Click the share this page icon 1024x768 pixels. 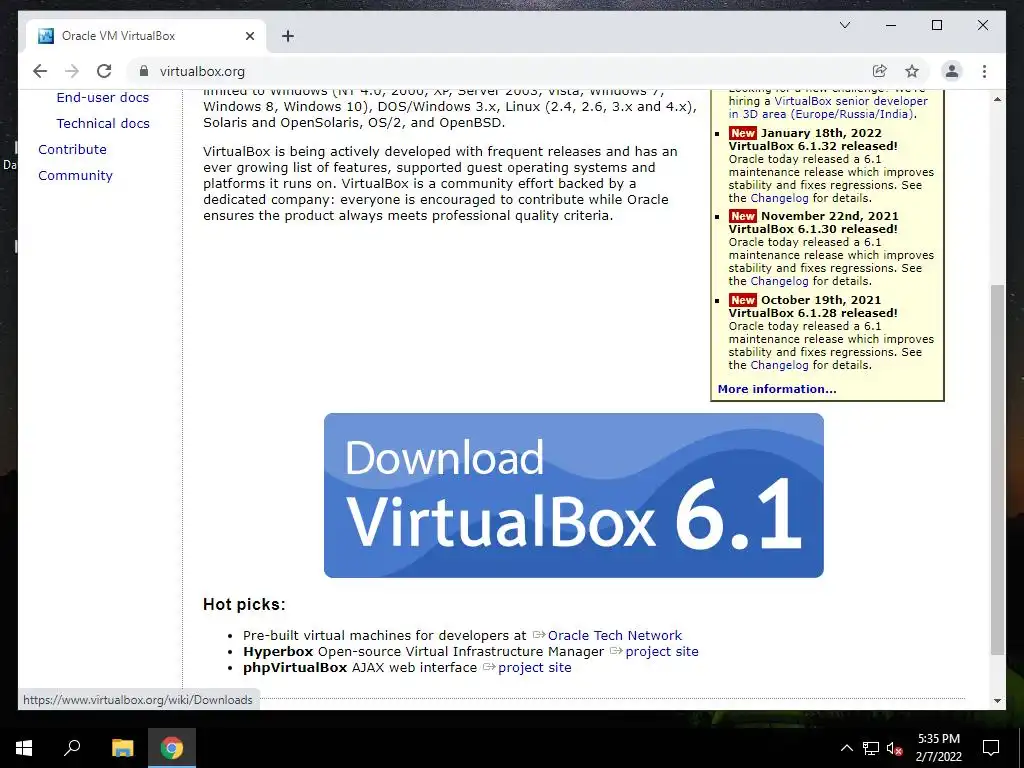[880, 71]
